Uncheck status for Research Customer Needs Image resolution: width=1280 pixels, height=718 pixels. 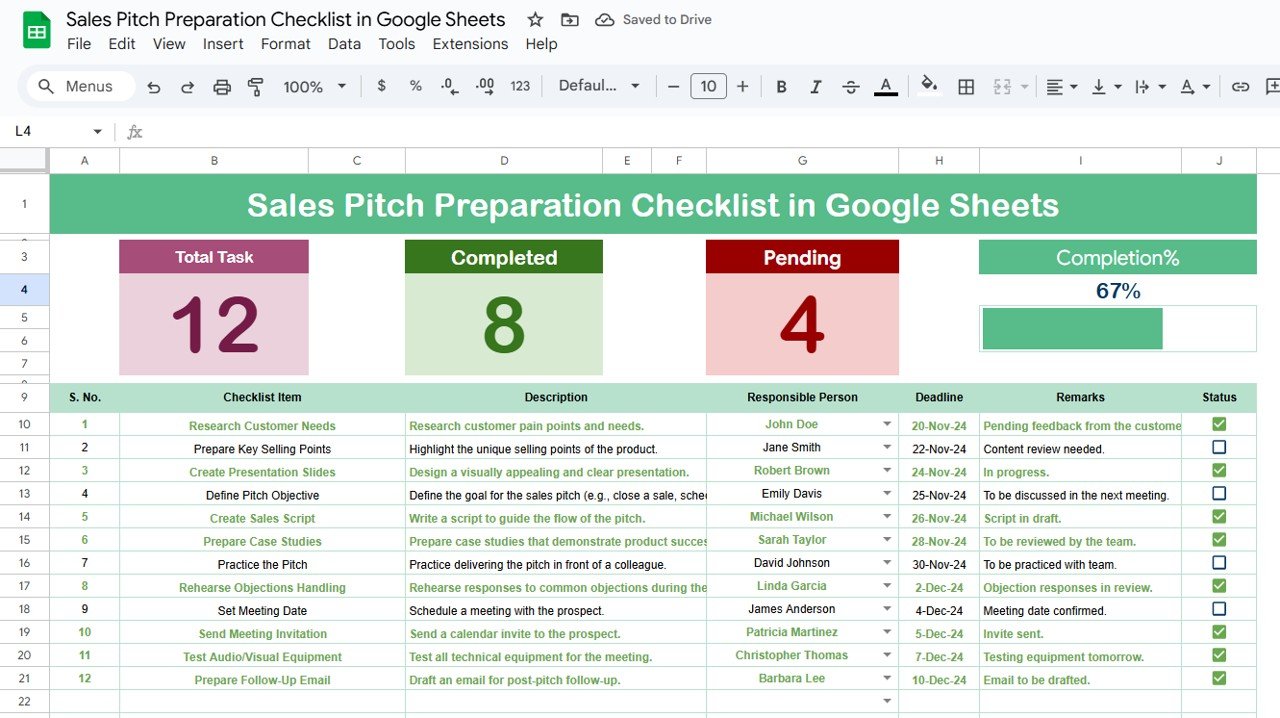tap(1219, 424)
